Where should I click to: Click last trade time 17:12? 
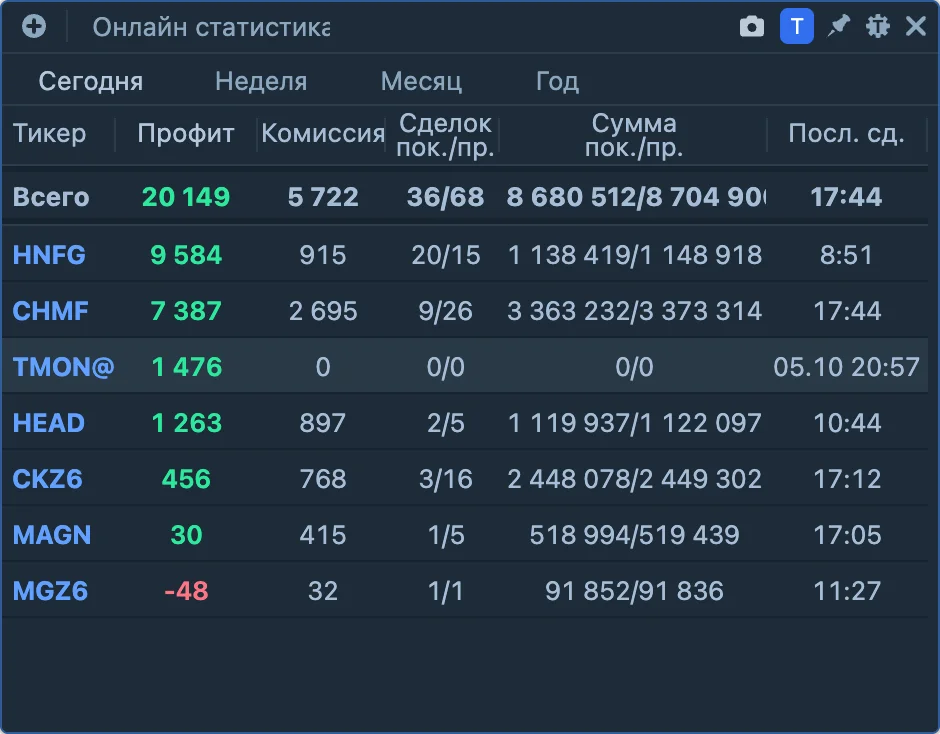846,479
